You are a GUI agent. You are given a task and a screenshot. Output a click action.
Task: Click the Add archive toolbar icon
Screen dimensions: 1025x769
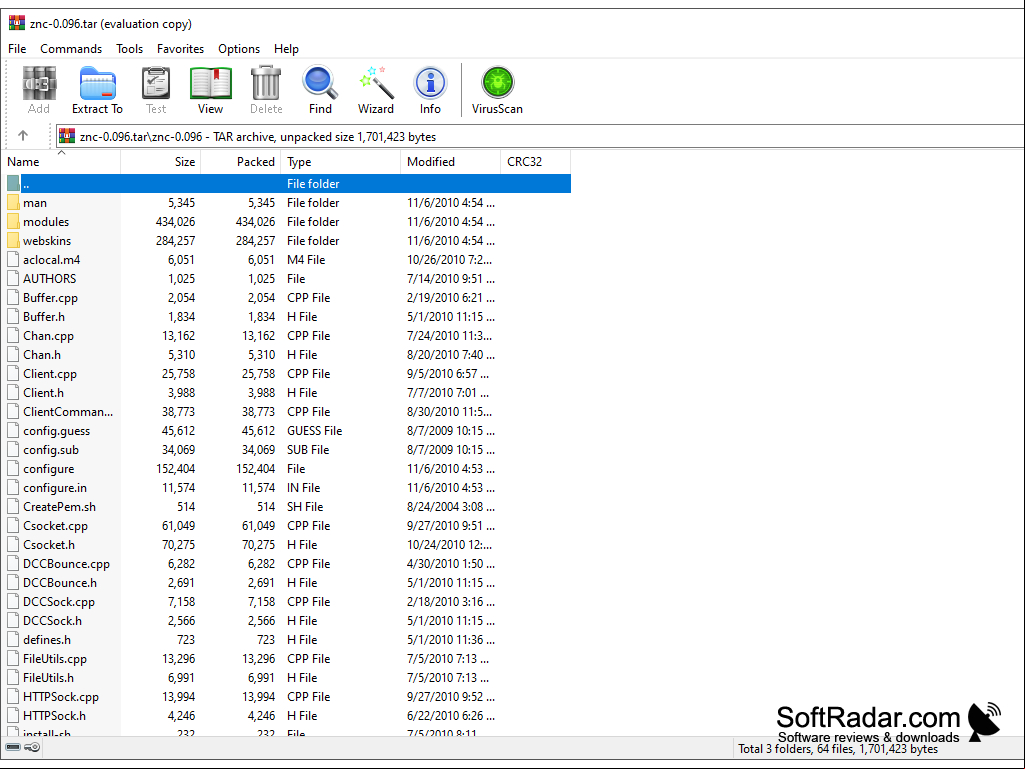39,84
